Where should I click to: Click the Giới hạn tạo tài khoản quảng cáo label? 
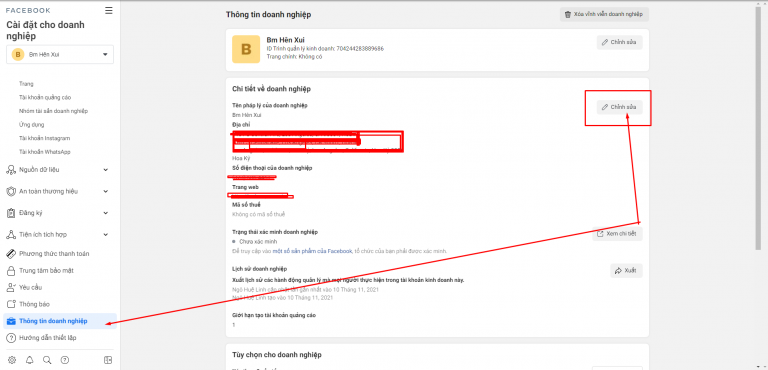pyautogui.click(x=274, y=315)
